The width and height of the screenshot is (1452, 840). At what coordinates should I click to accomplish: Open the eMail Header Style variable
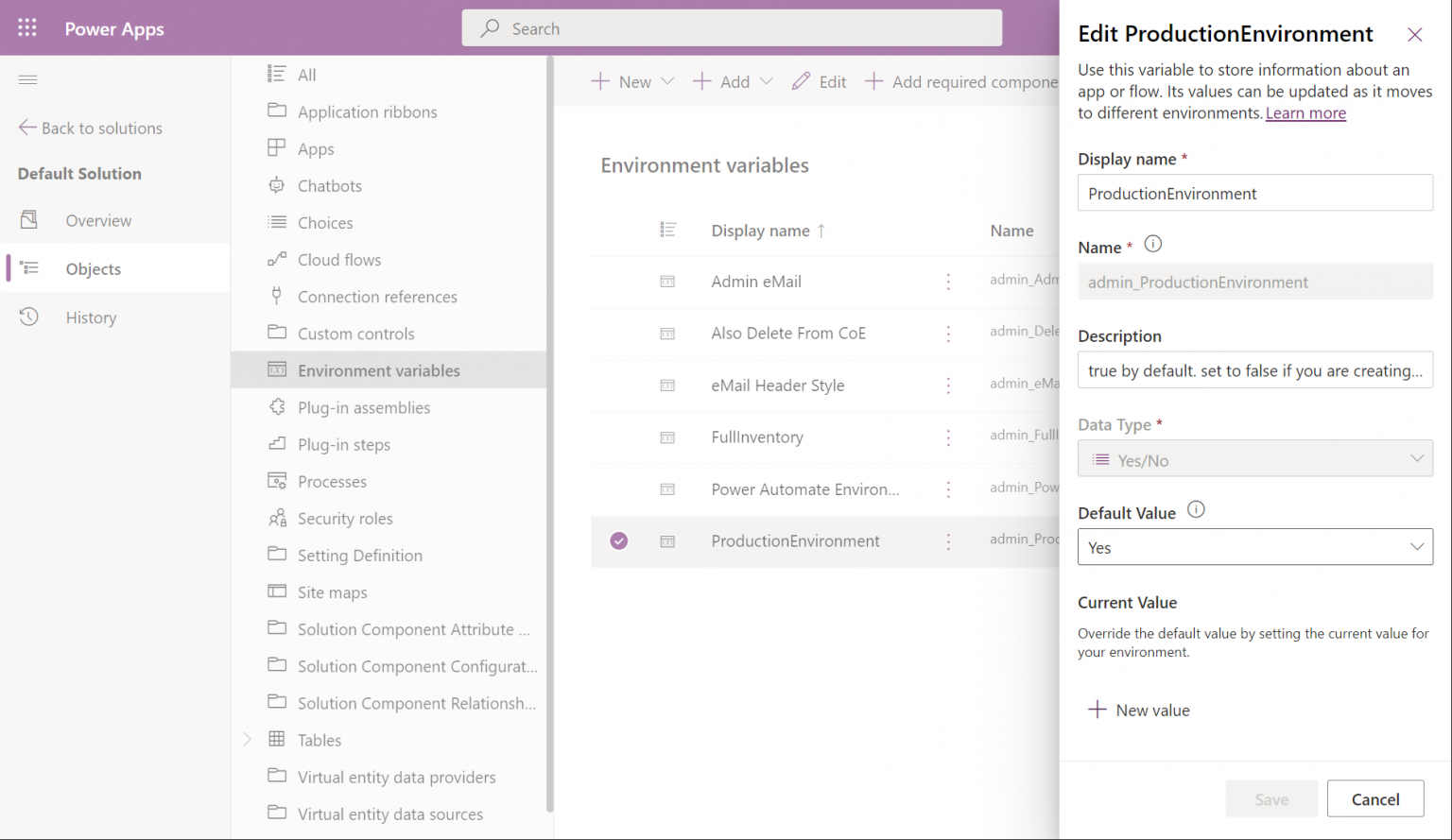[x=778, y=386]
